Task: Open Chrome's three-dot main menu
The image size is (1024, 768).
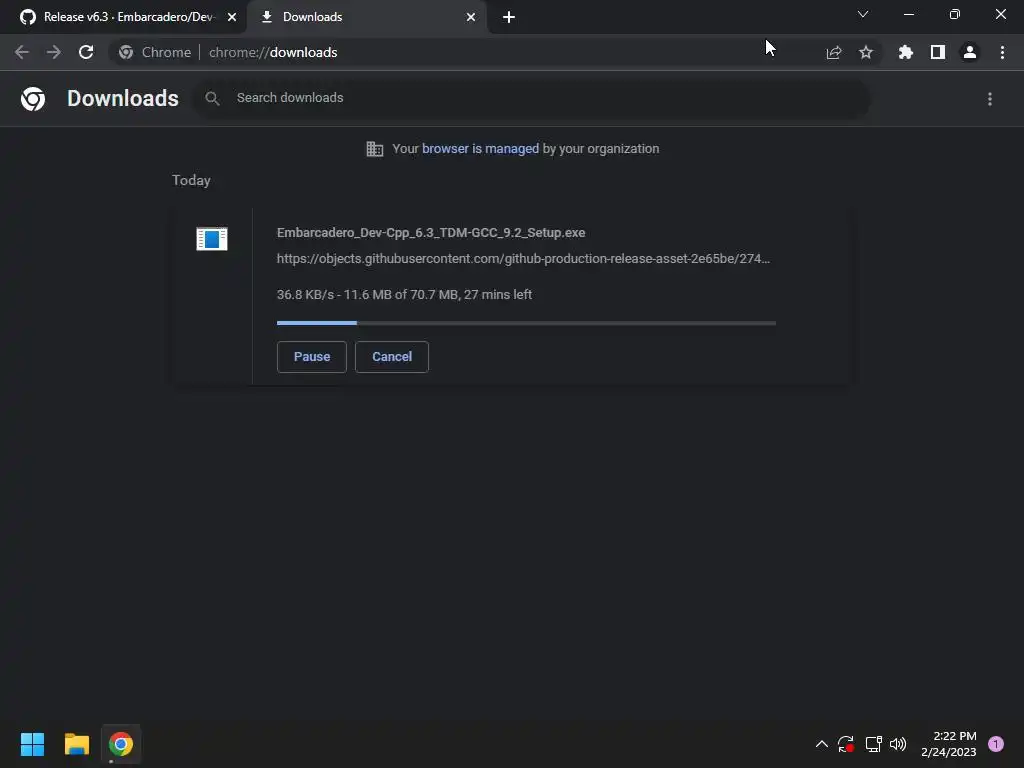Action: [x=1002, y=52]
